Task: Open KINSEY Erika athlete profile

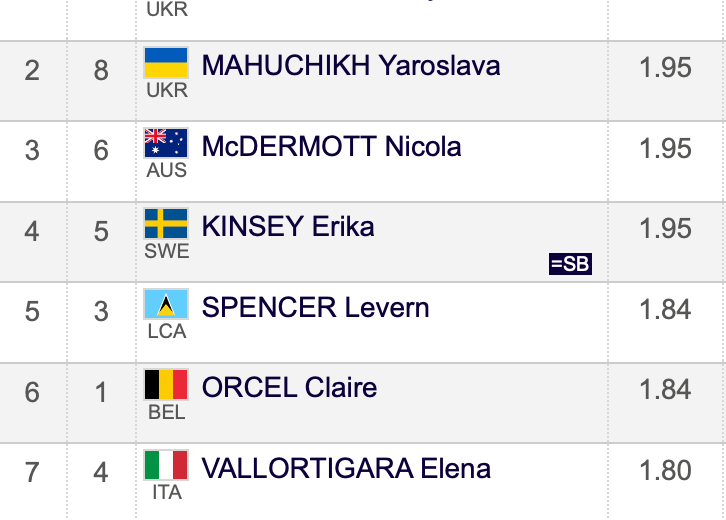Action: pos(288,226)
